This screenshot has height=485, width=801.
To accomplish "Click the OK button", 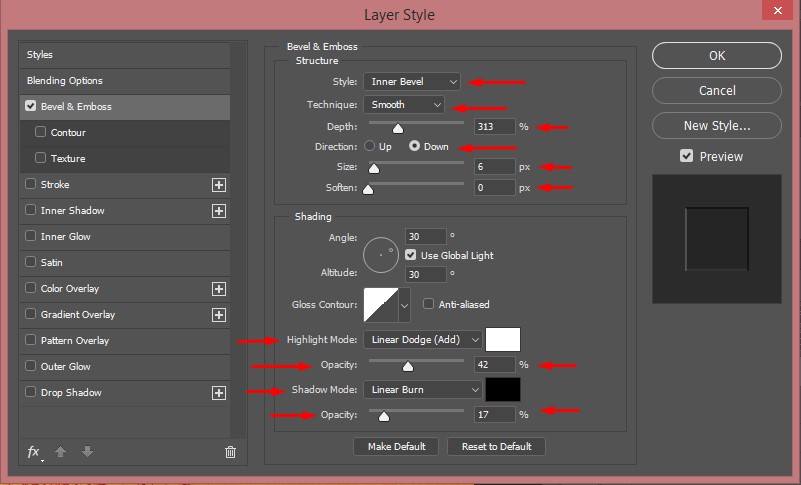I will tap(717, 56).
